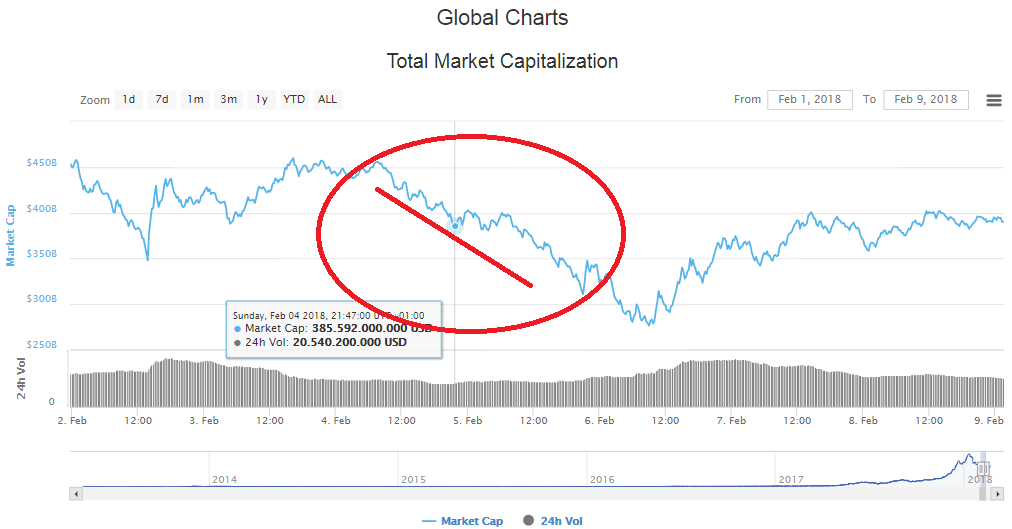
Task: Click the navigator right scroll arrow
Action: tap(997, 494)
